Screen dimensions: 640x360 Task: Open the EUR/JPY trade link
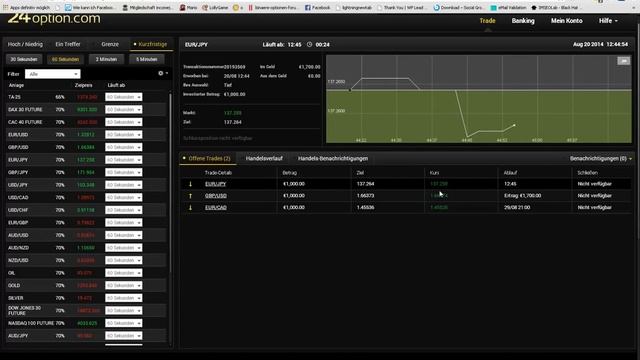(x=216, y=184)
